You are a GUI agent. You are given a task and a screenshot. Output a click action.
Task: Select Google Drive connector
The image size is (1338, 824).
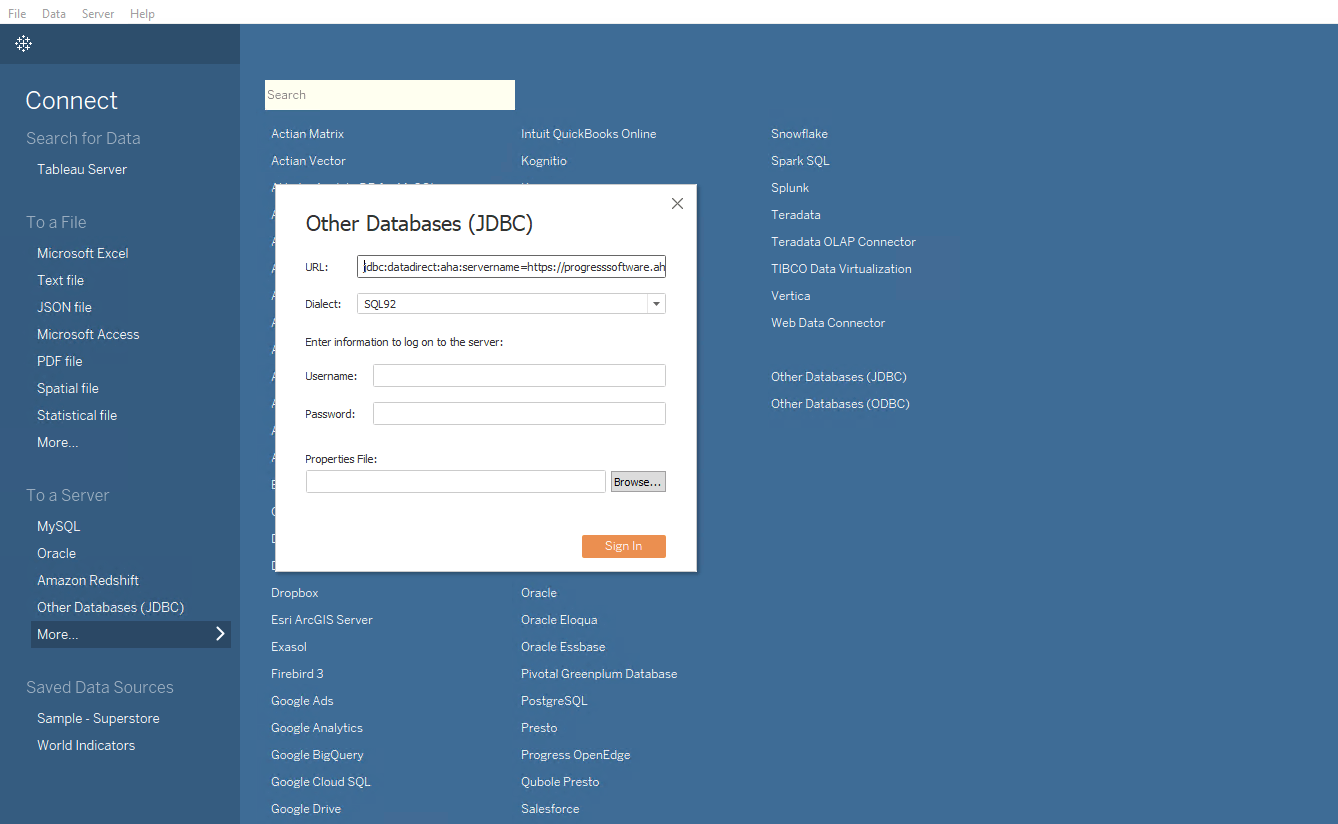(305, 809)
